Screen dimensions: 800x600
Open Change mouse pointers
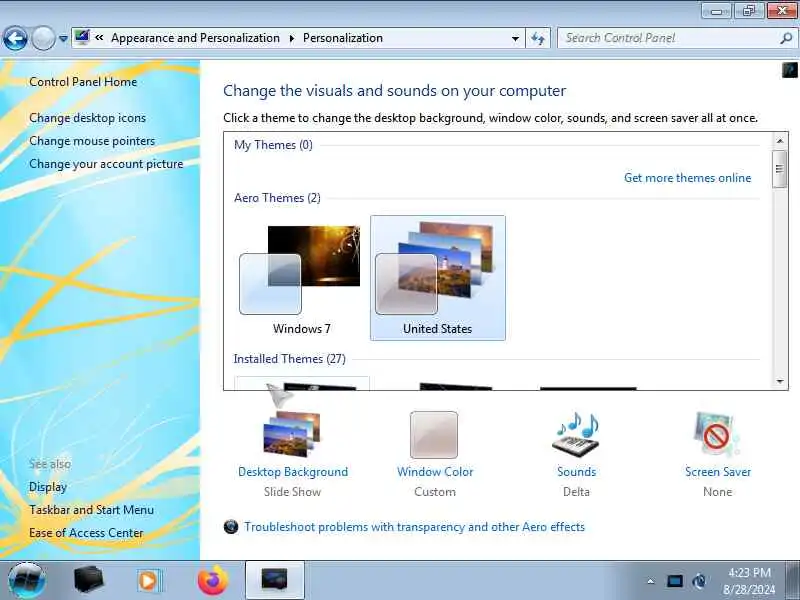pyautogui.click(x=92, y=141)
